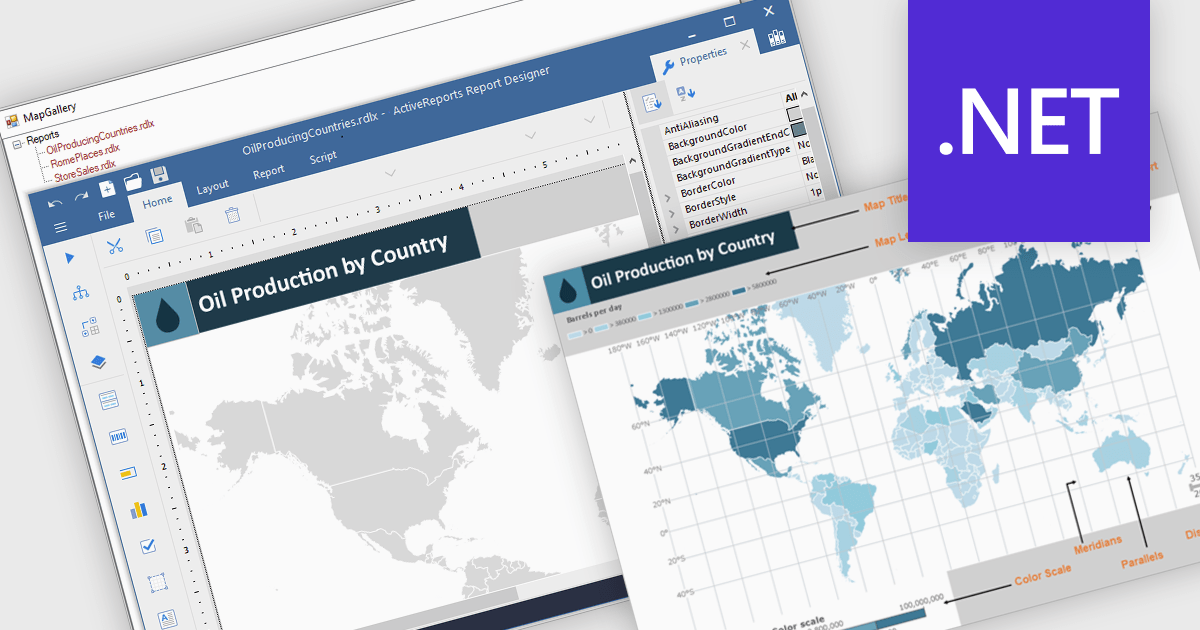Show properties in categorized view
Screen dimensions: 1200x630
click(x=651, y=101)
